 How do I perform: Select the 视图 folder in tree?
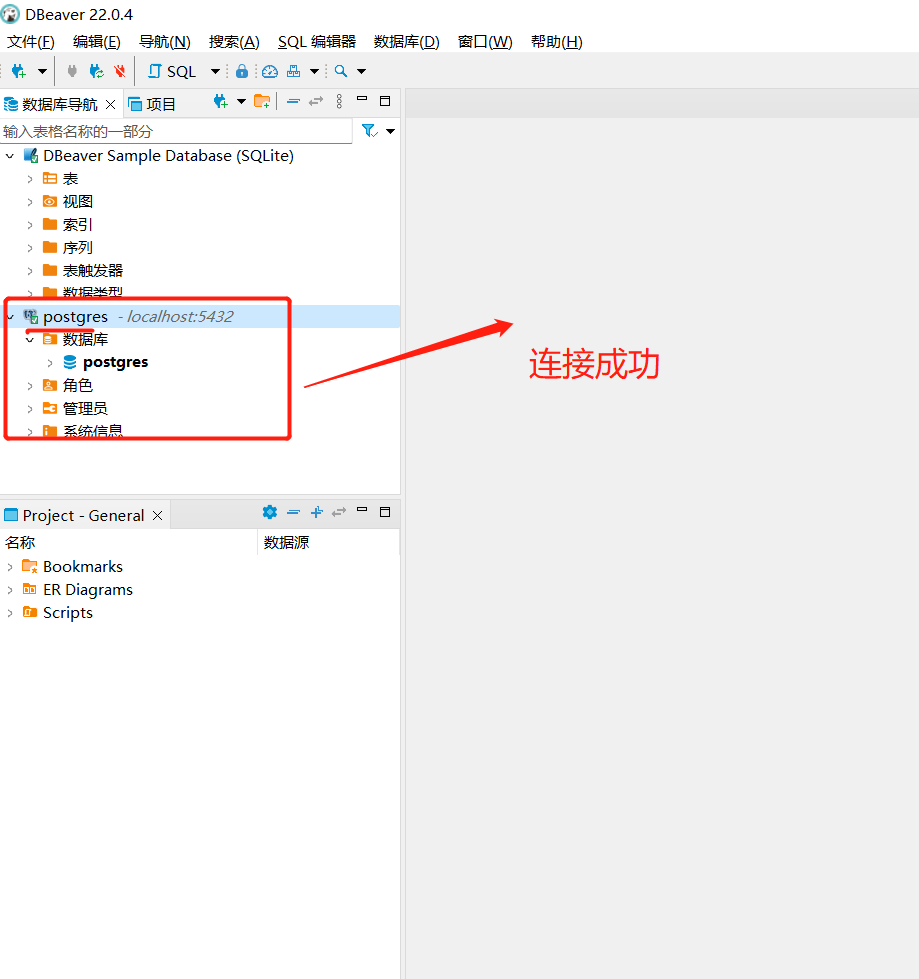click(x=77, y=202)
